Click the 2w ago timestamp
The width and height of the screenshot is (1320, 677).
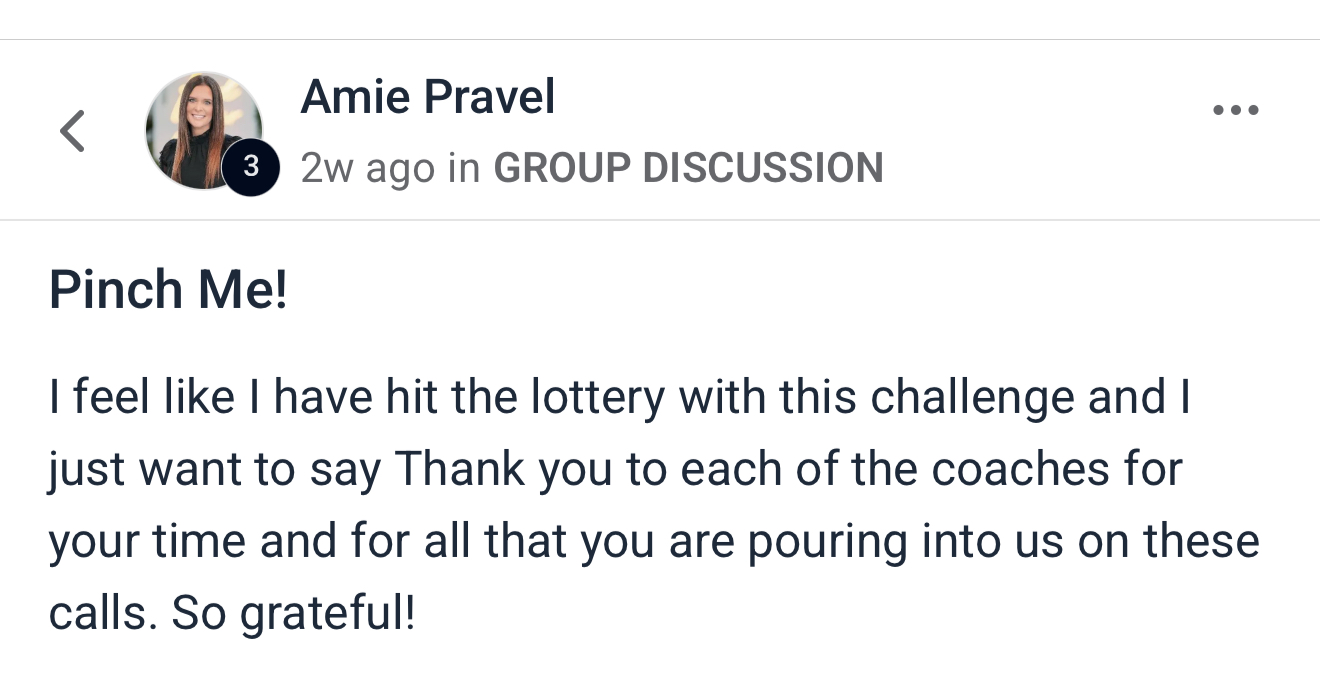(x=368, y=169)
